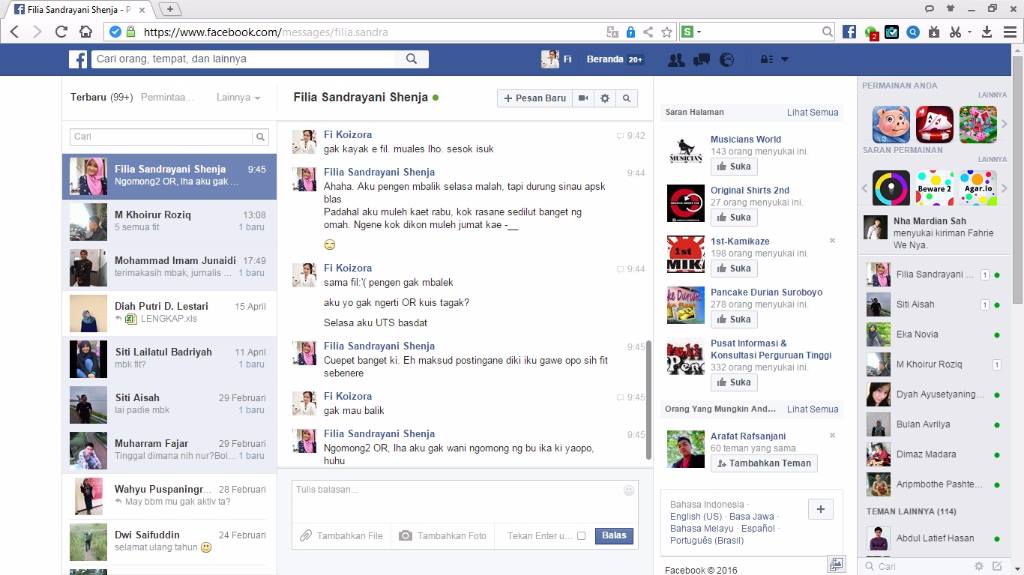Dismiss the 1st-Kamikaze page suggestion
The width and height of the screenshot is (1024, 575).
(x=832, y=240)
